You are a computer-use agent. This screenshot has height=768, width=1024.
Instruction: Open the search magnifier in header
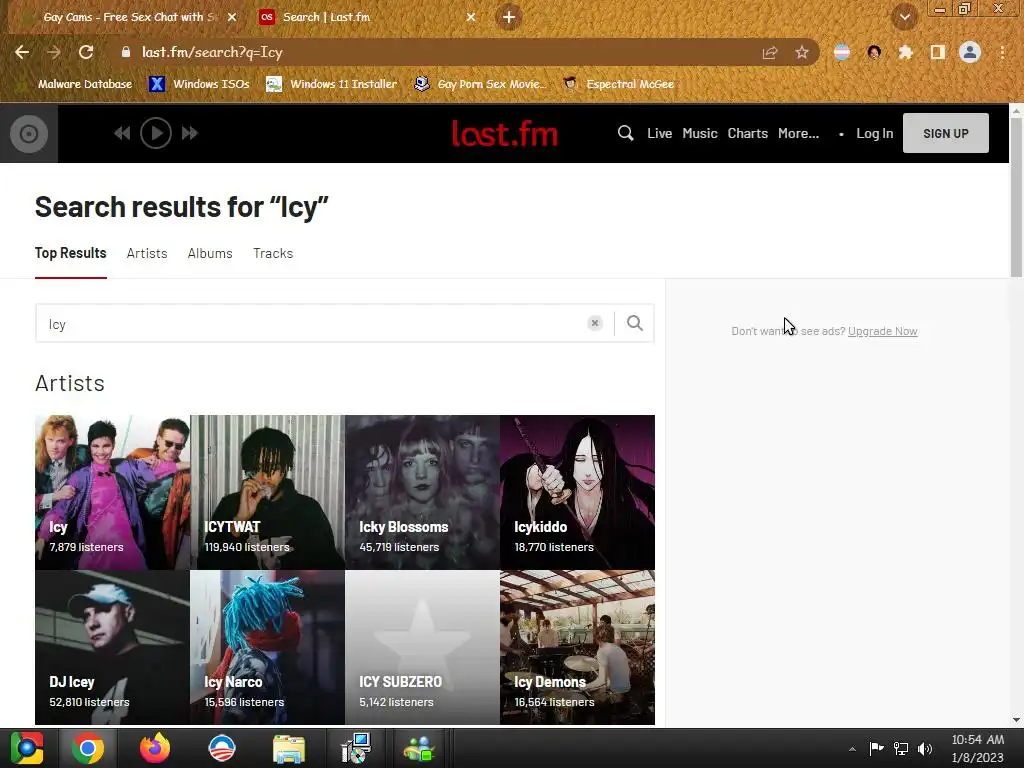625,133
